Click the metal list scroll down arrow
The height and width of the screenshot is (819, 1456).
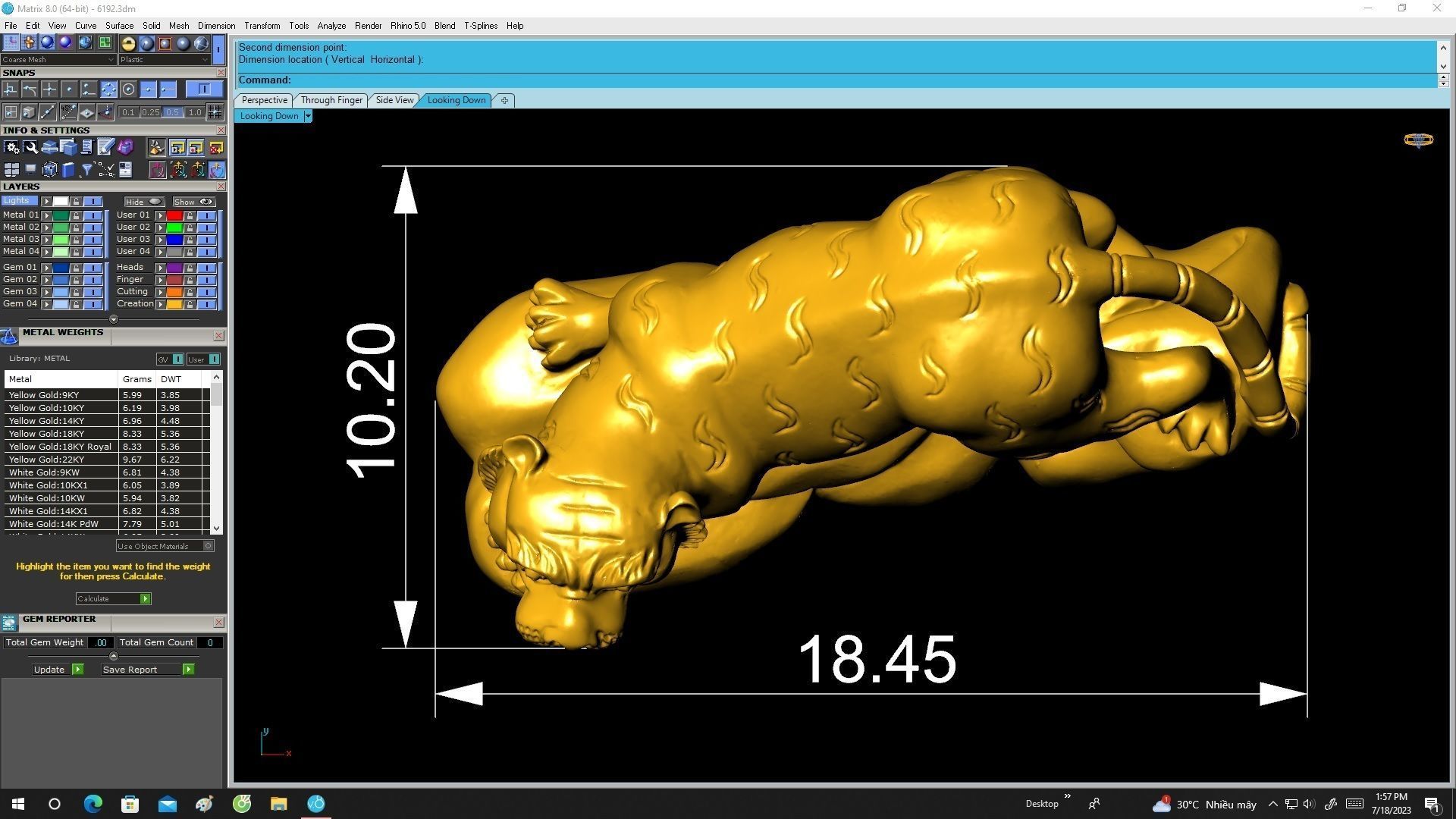[x=217, y=529]
